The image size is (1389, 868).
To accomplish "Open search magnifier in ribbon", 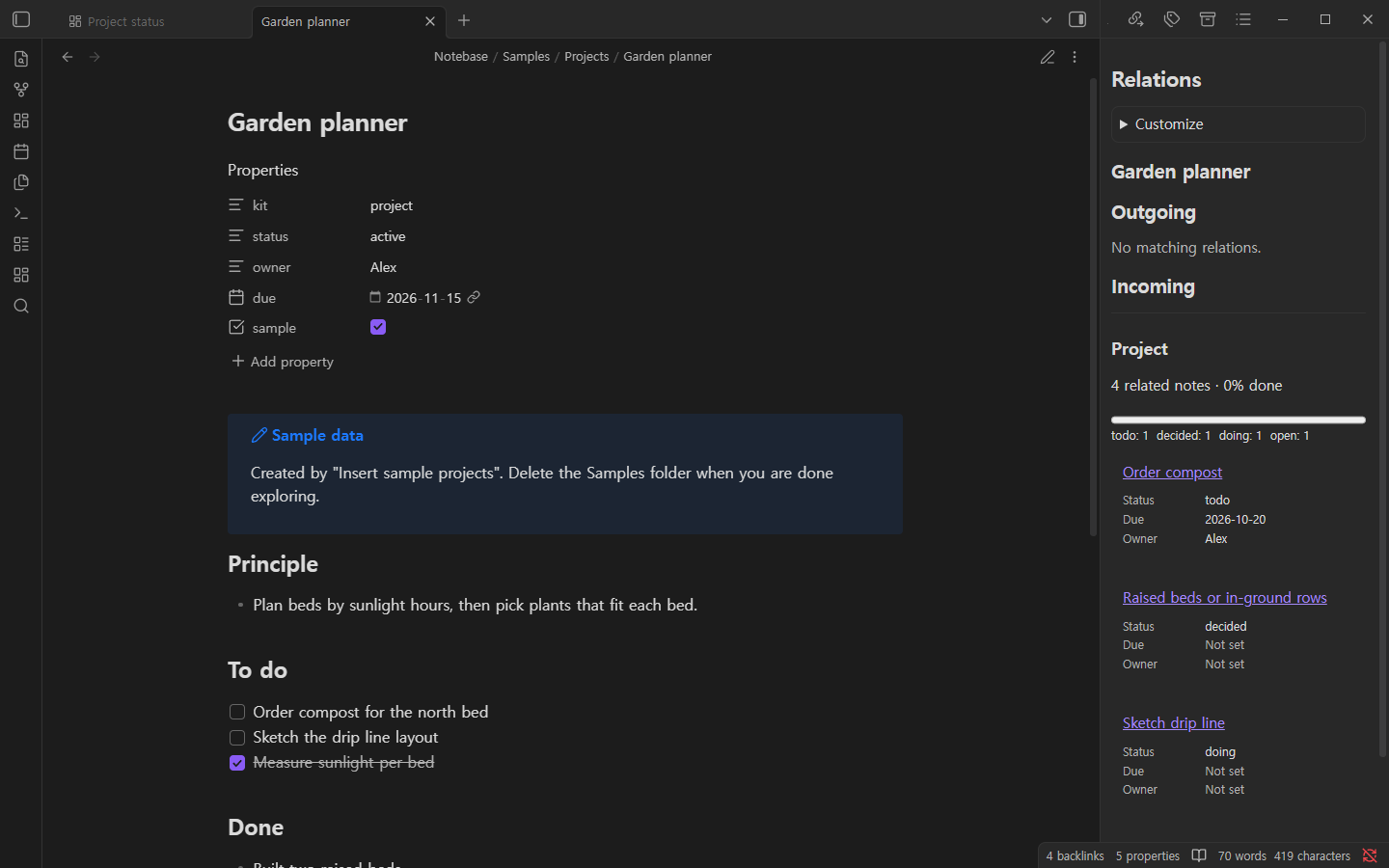I will 21,306.
